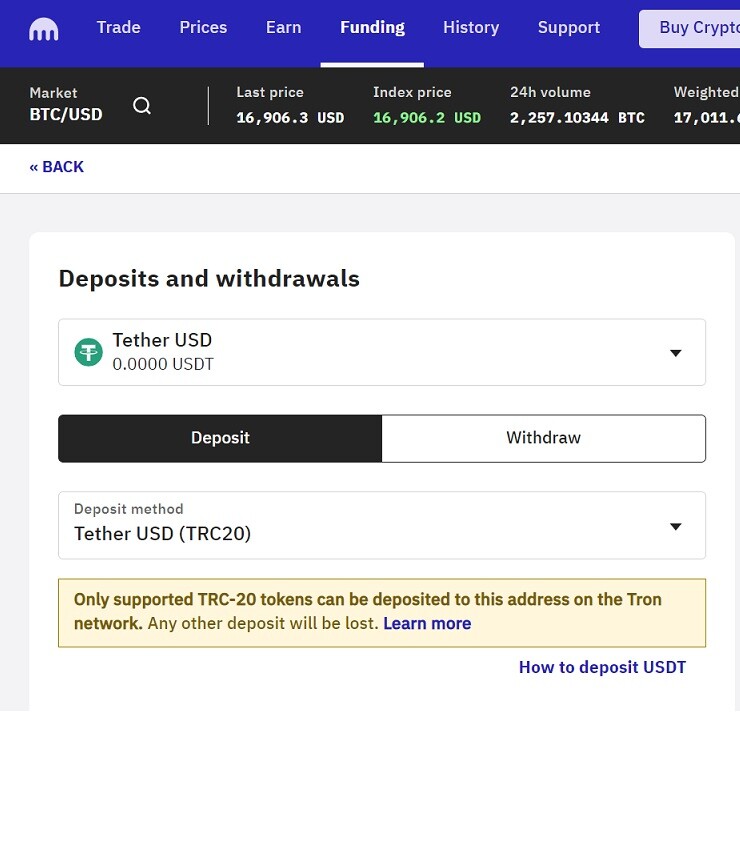
Task: Click the BTC/USD market label
Action: 66,115
